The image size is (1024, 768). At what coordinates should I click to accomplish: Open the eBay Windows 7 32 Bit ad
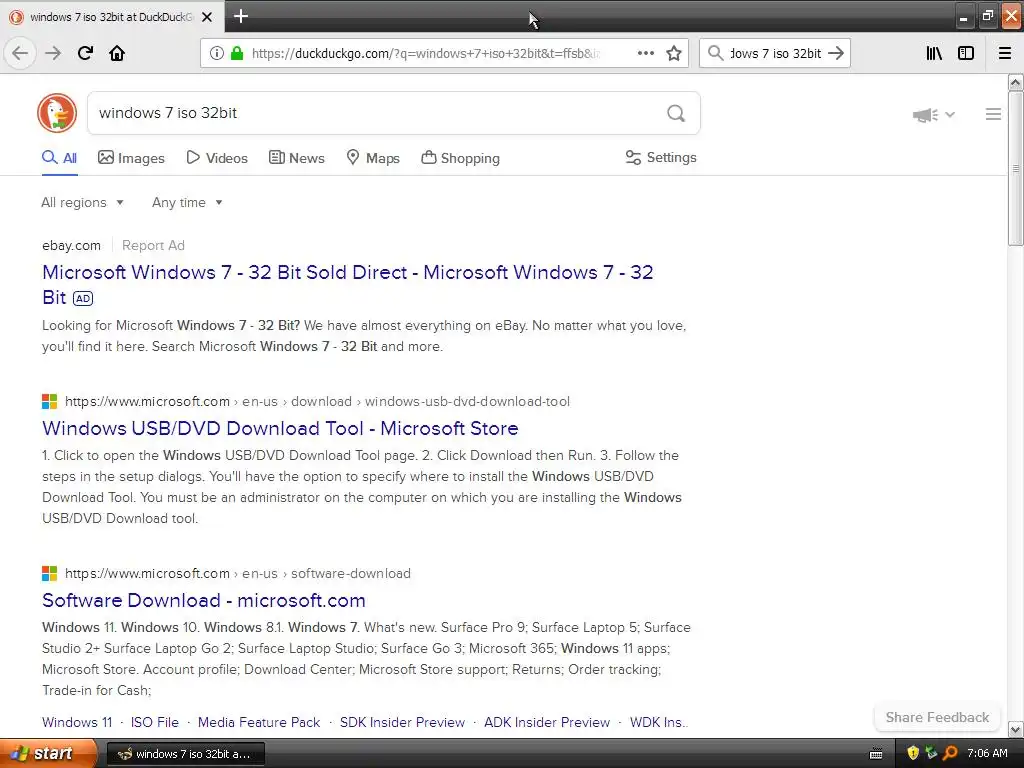tap(347, 284)
